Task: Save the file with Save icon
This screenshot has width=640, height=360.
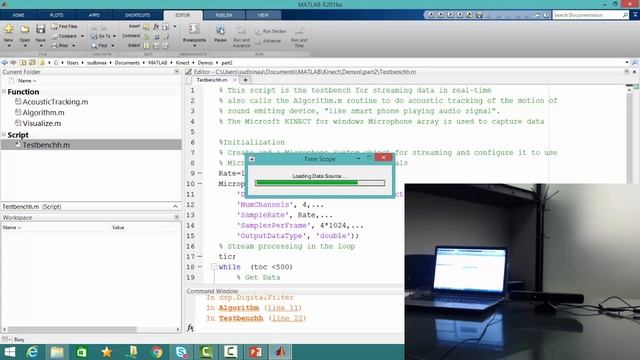Action: 40,29
